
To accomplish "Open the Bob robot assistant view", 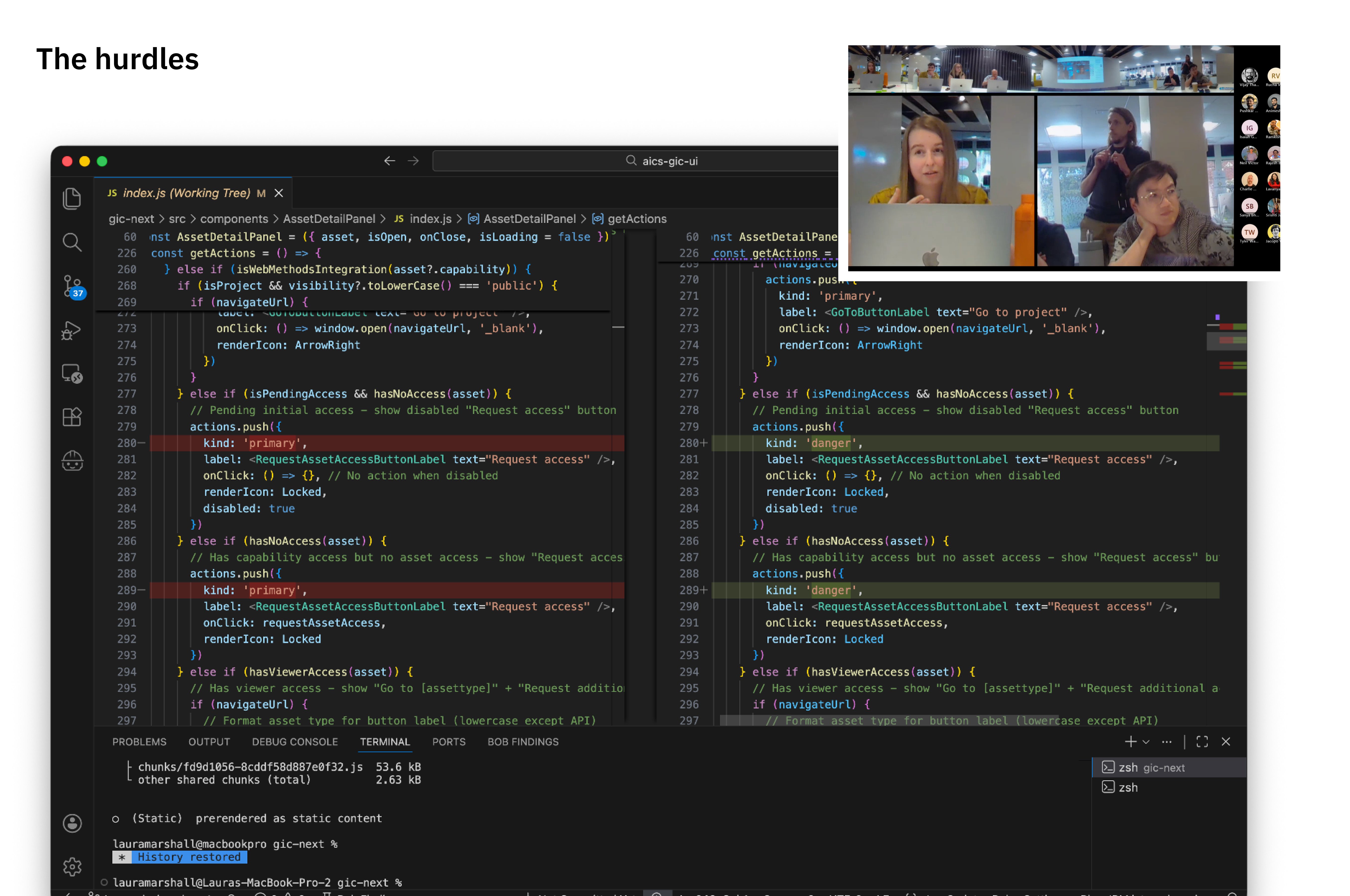I will point(72,461).
